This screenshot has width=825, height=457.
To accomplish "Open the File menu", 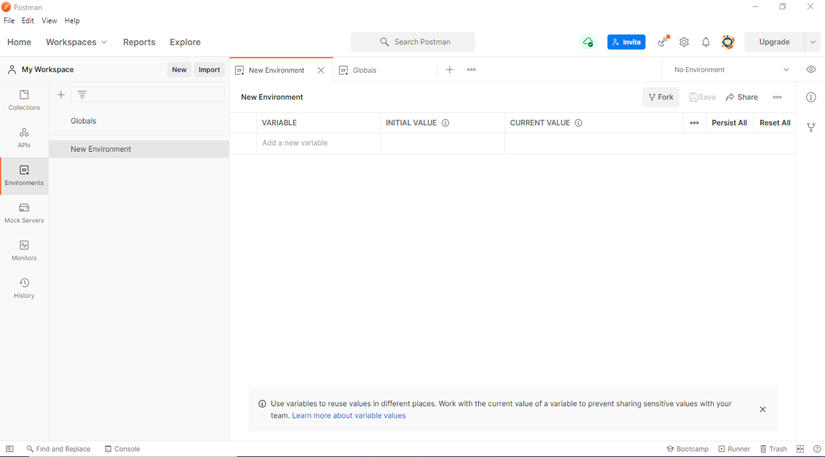I will (9, 21).
